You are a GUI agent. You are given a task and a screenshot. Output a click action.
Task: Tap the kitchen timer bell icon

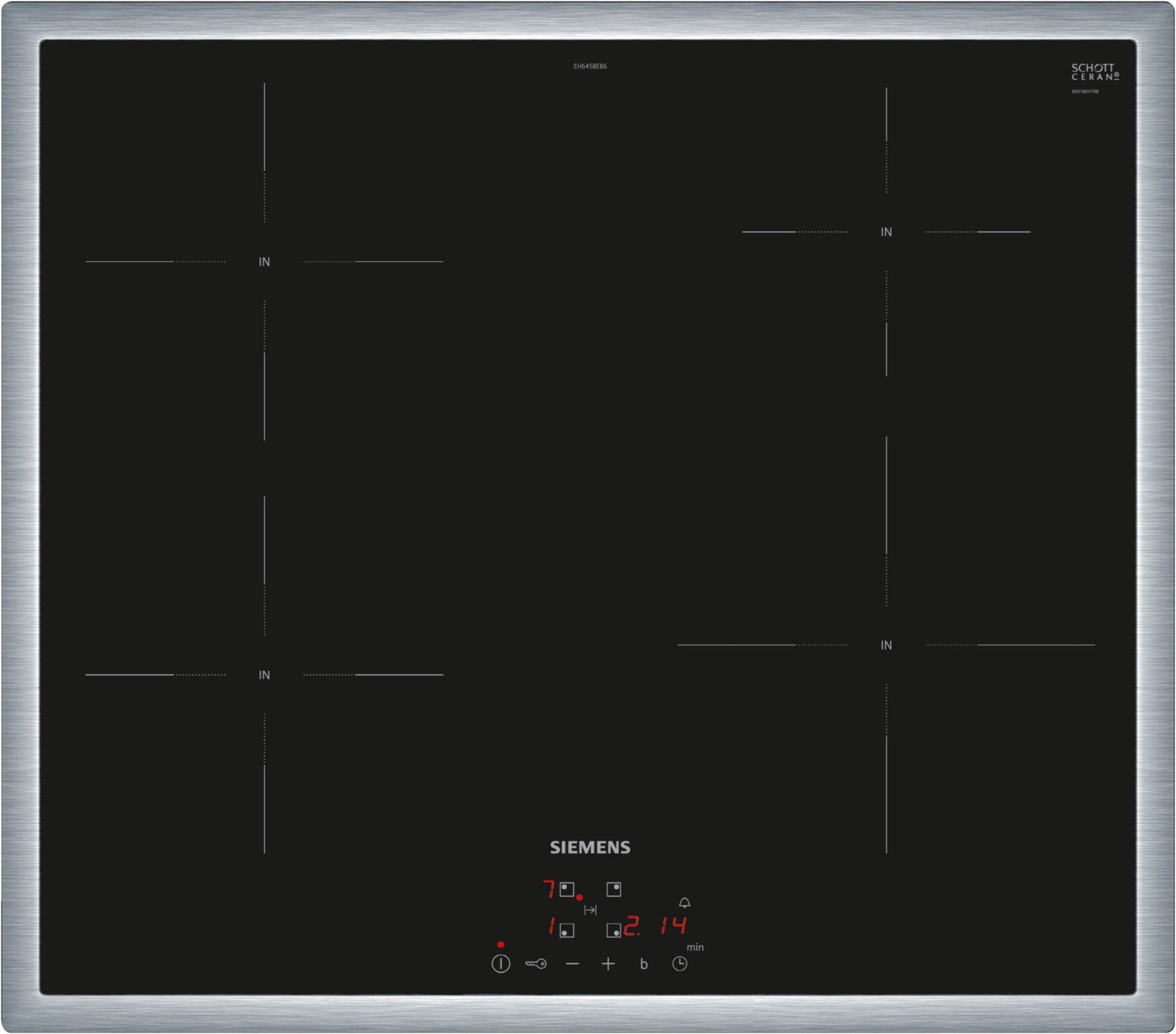(684, 903)
